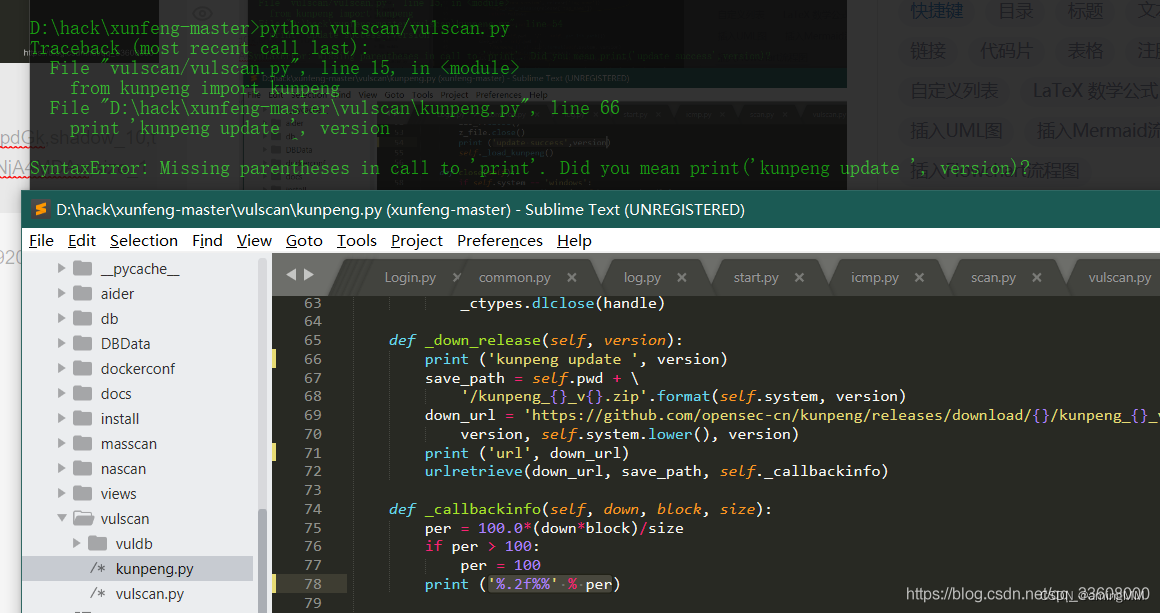Open the Find menu
1160x613 pixels.
coord(207,241)
